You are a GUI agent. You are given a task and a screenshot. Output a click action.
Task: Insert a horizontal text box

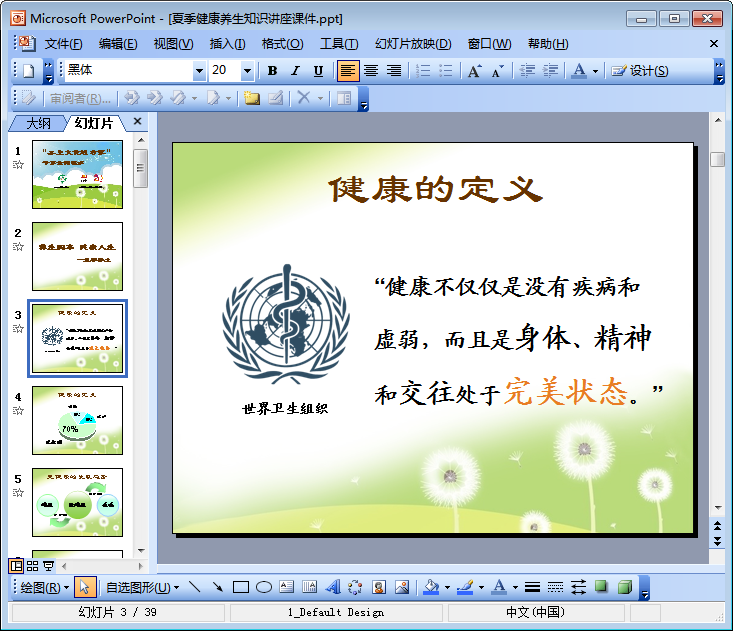(287, 587)
